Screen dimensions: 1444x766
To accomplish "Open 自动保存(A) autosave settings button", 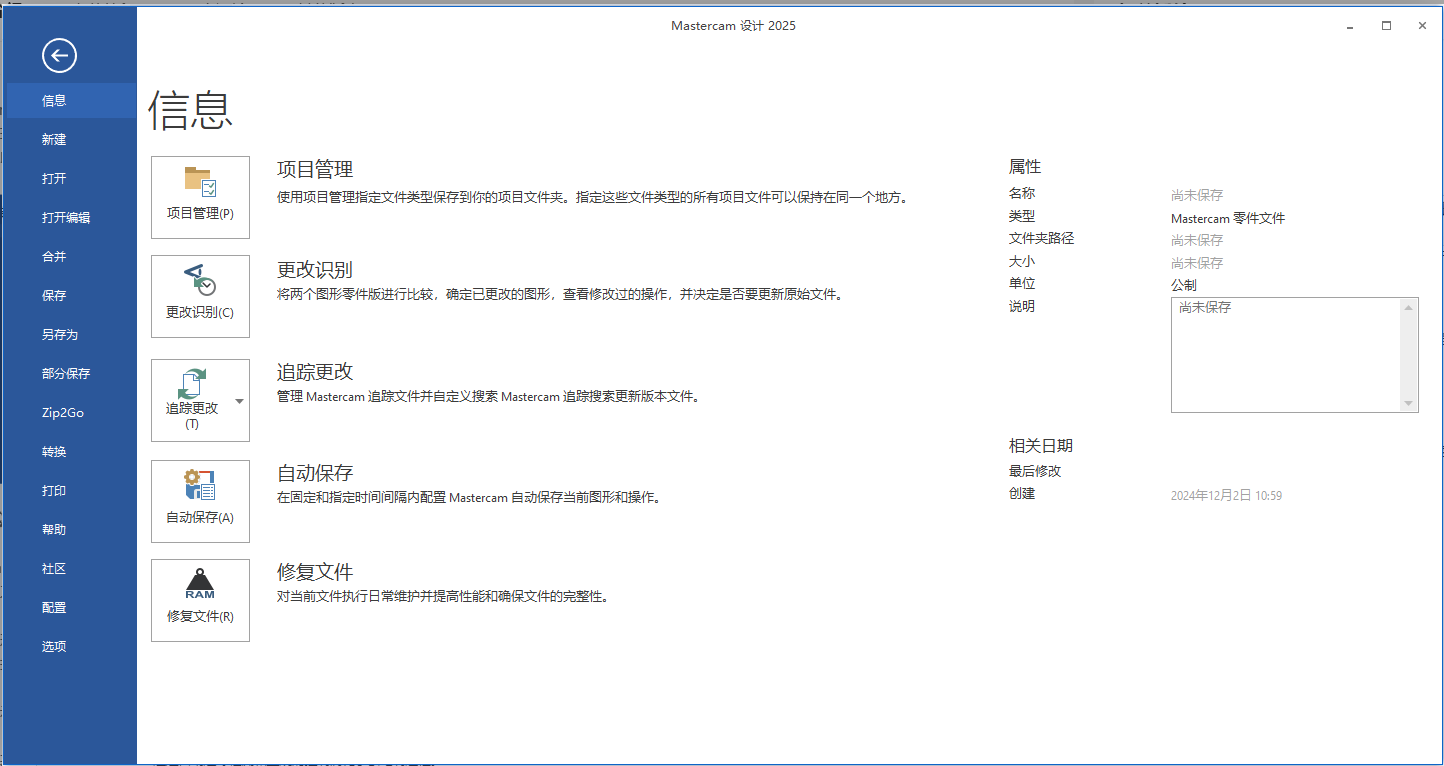I will click(x=200, y=501).
